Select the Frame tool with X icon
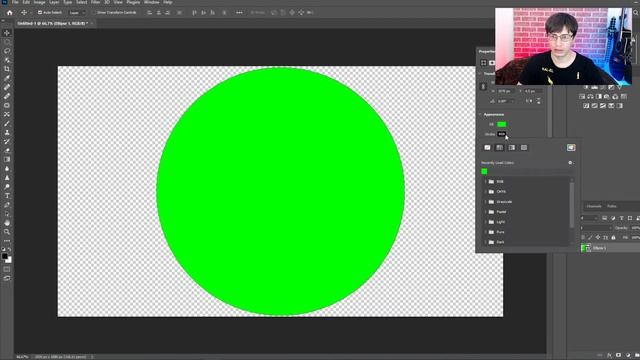 click(x=7, y=114)
